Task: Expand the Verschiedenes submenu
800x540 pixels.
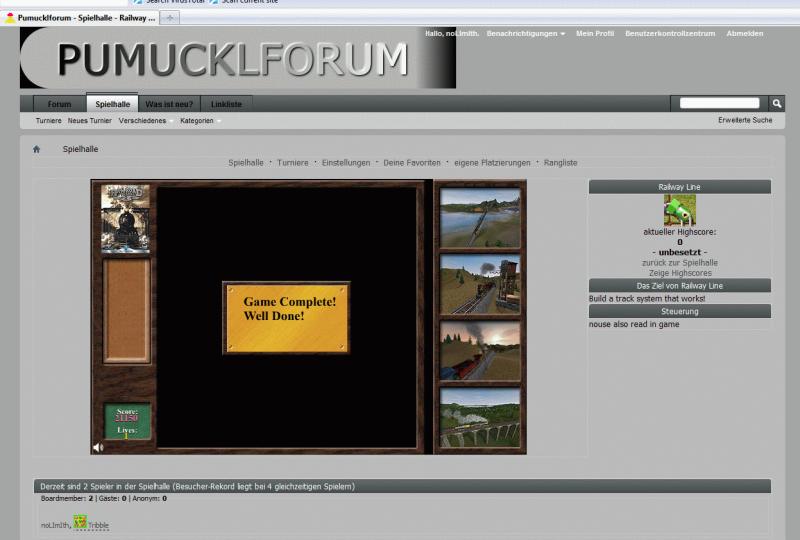Action: pos(145,121)
